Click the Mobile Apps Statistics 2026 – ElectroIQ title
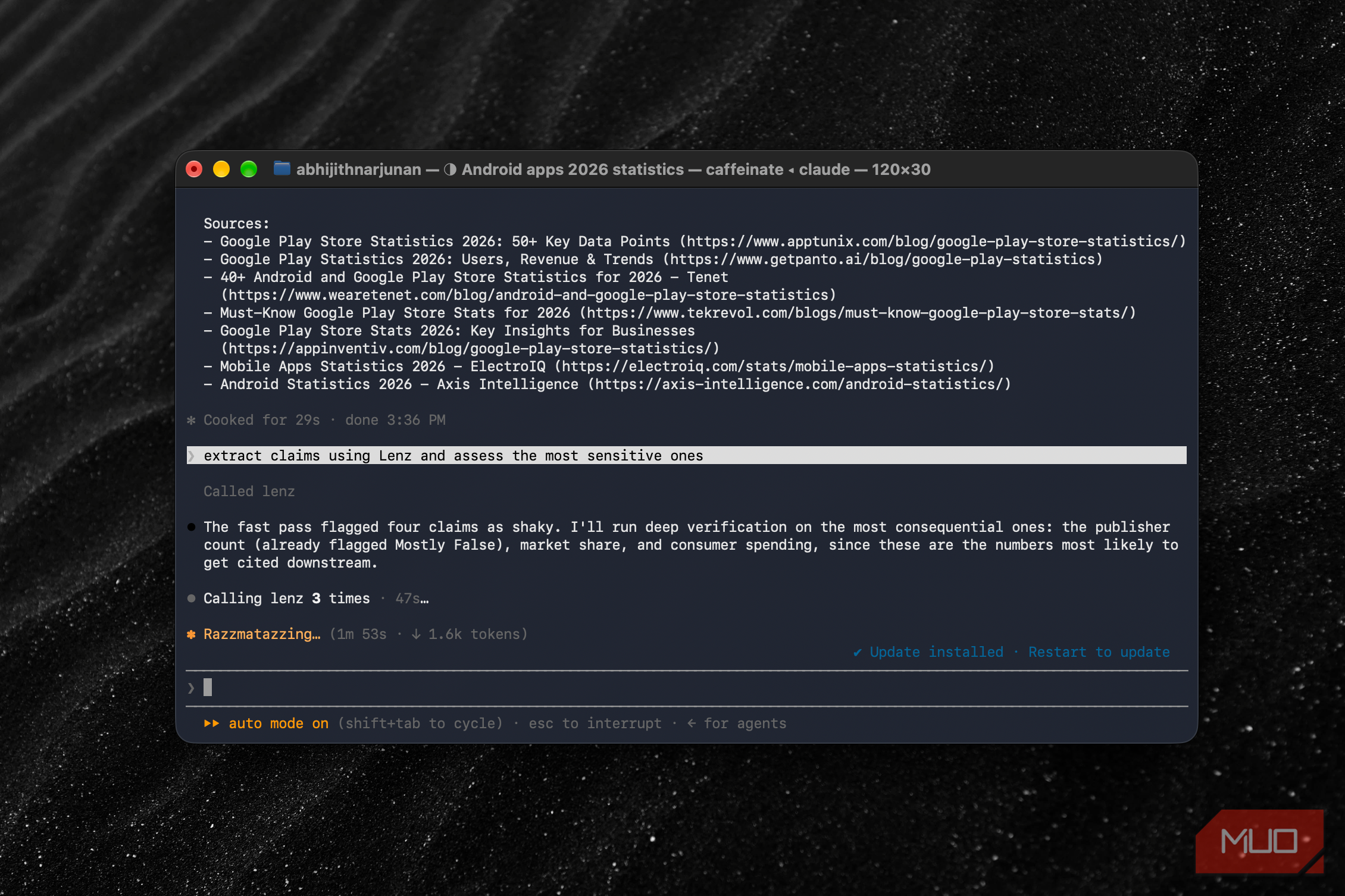The width and height of the screenshot is (1345, 896). (383, 366)
